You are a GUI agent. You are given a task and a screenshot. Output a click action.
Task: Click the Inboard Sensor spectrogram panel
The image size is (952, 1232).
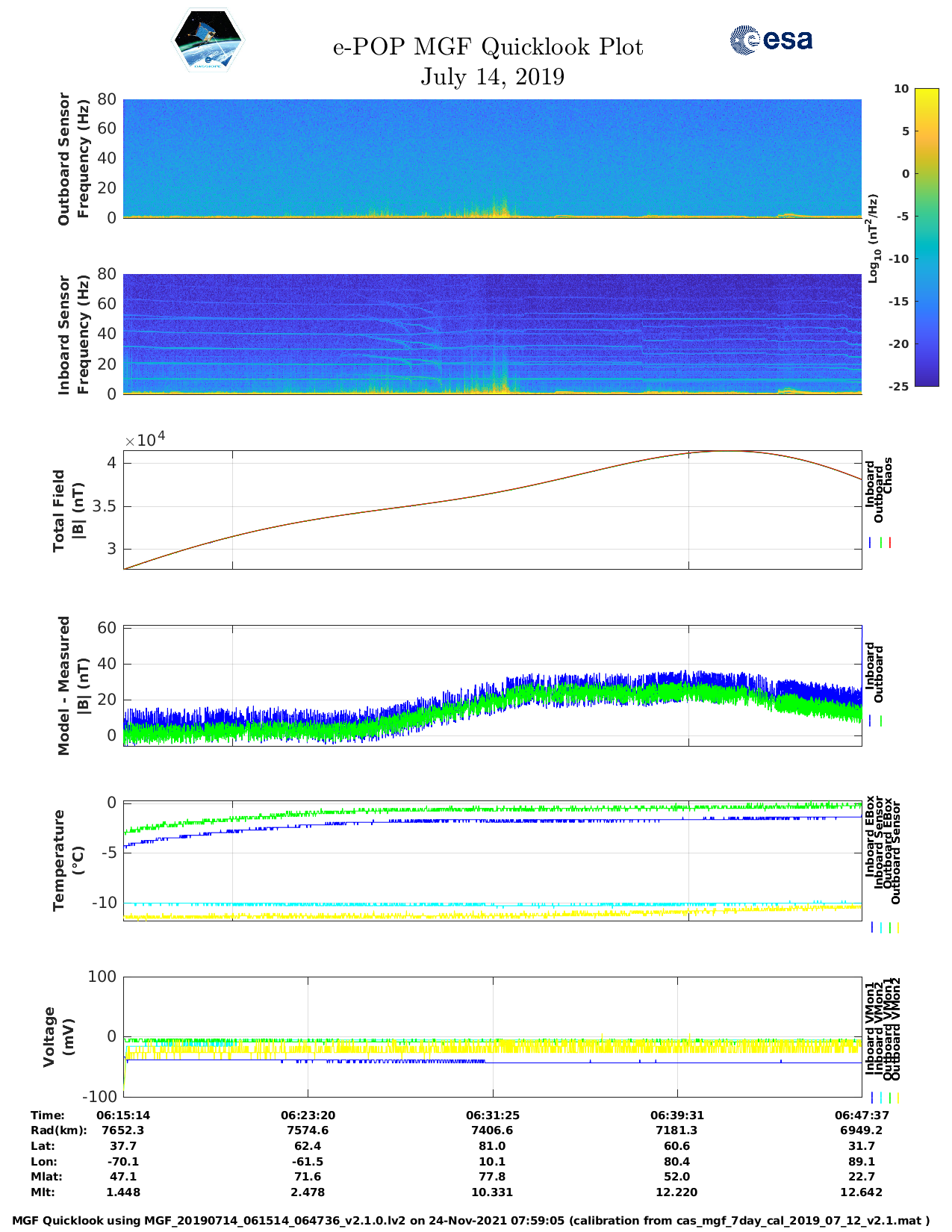[492, 334]
